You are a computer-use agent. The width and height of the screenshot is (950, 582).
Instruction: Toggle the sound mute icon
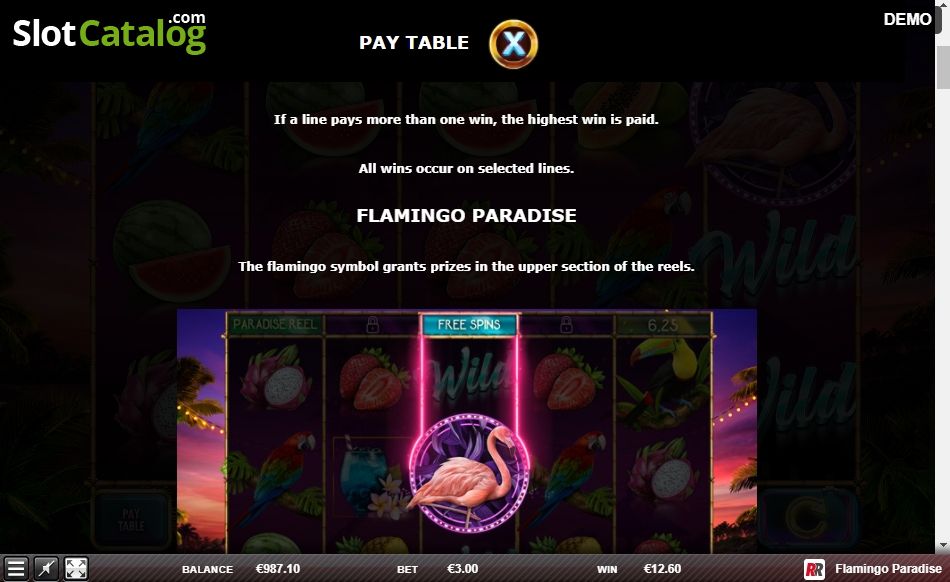[46, 569]
